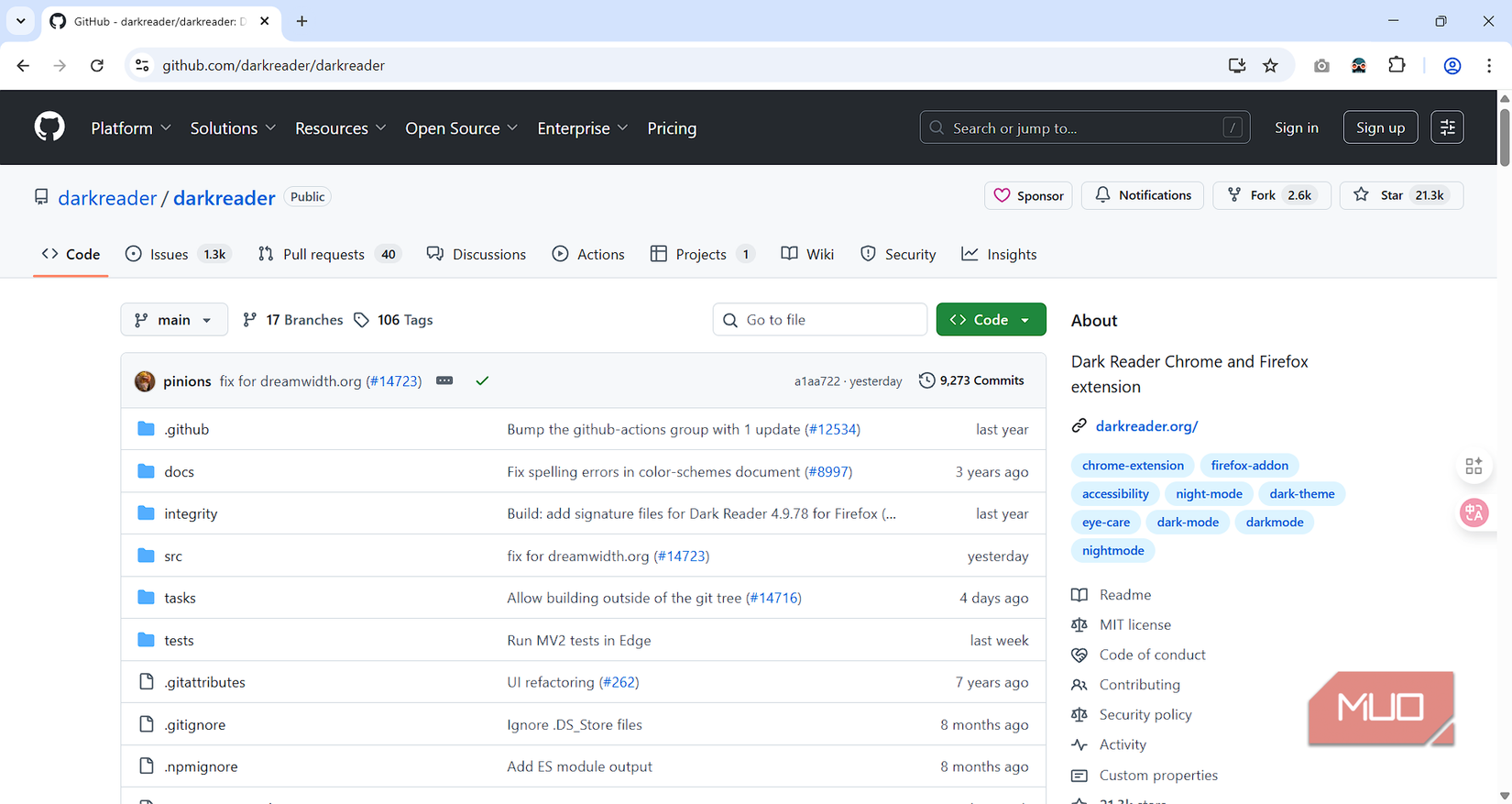Click the firefox-addon topic tag
This screenshot has height=804, width=1512.
[1249, 466]
